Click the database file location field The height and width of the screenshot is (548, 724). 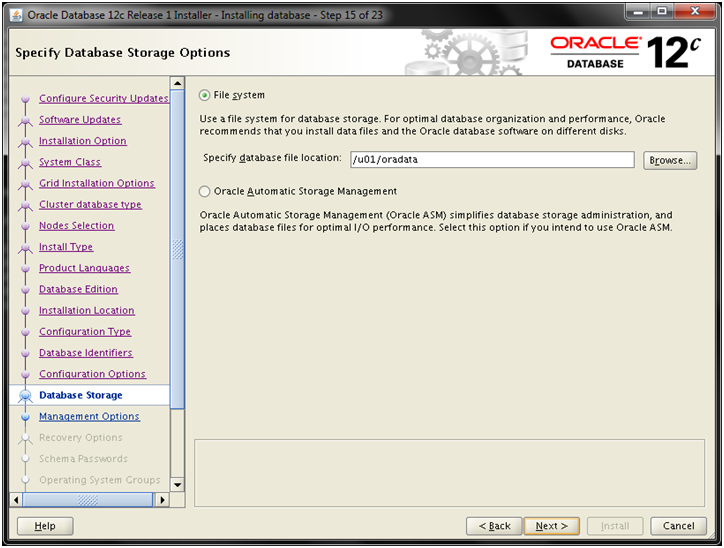(492, 160)
